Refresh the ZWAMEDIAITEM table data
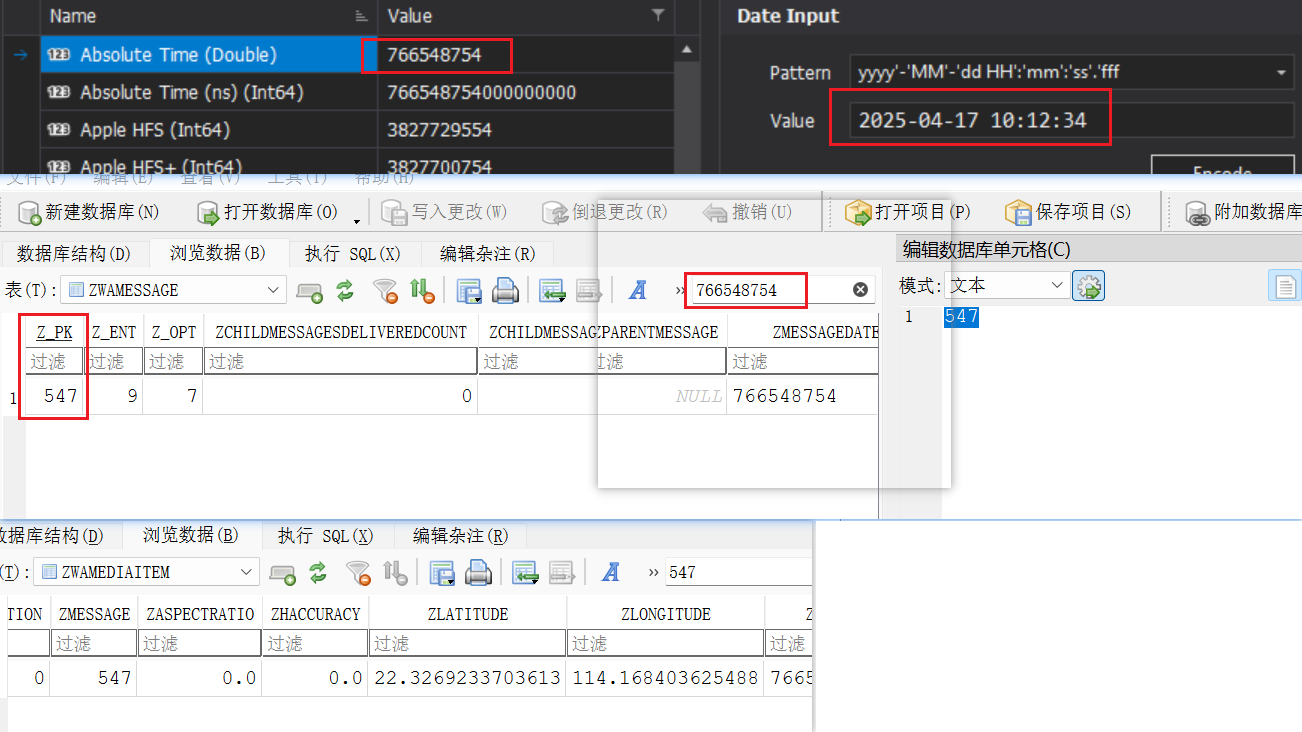The image size is (1302, 732). (x=318, y=573)
